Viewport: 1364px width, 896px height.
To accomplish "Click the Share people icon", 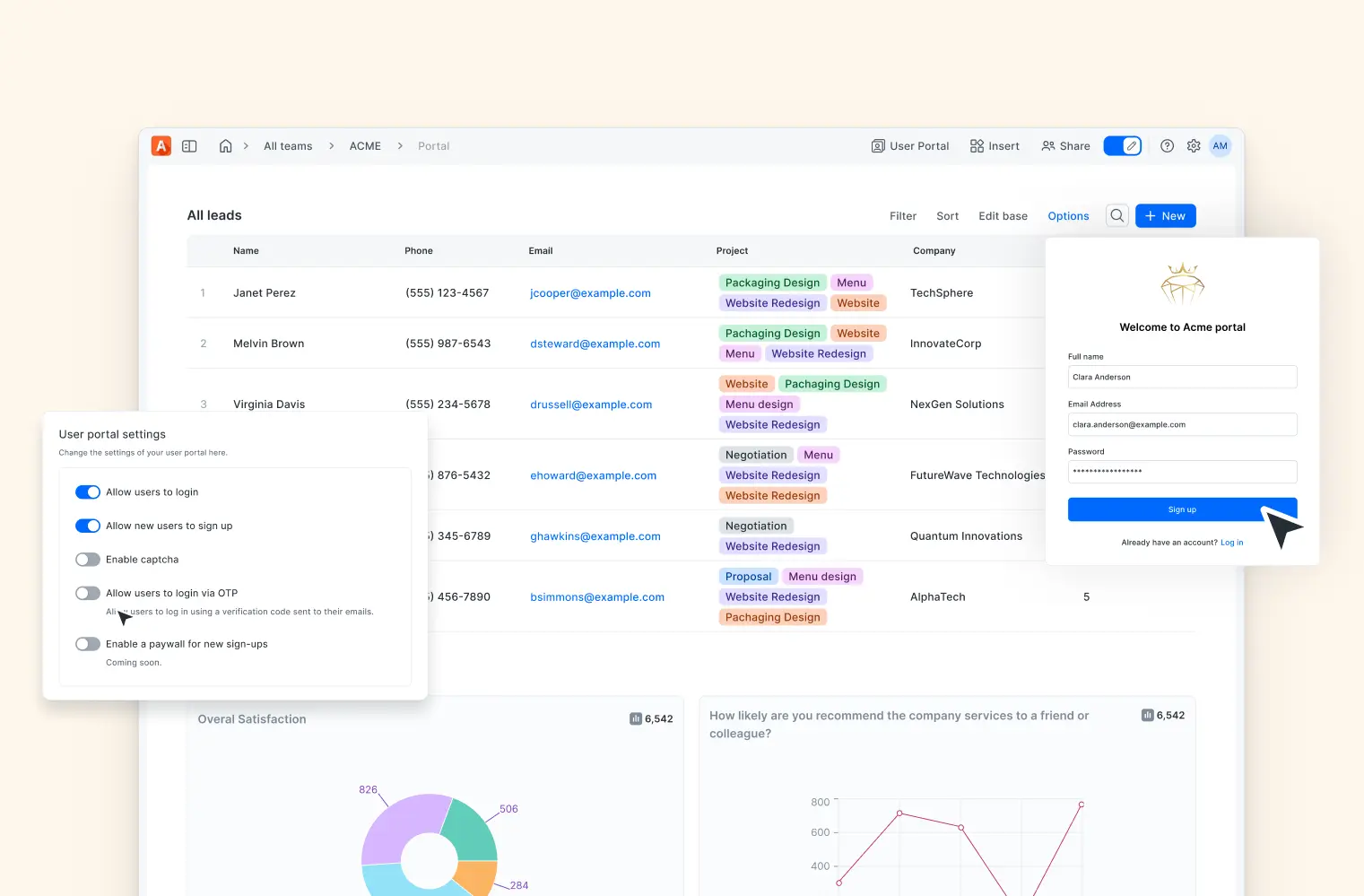I will tap(1047, 146).
